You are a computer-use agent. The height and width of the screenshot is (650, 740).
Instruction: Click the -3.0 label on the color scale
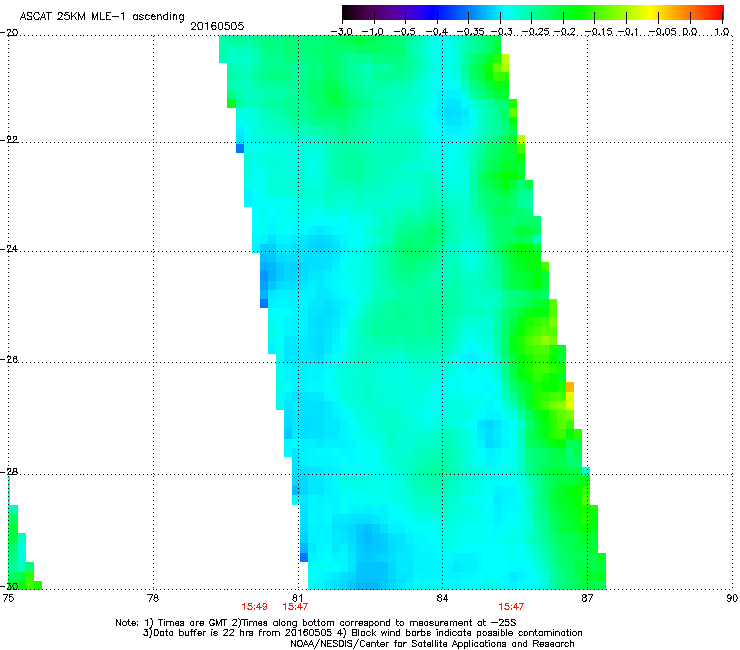click(342, 32)
